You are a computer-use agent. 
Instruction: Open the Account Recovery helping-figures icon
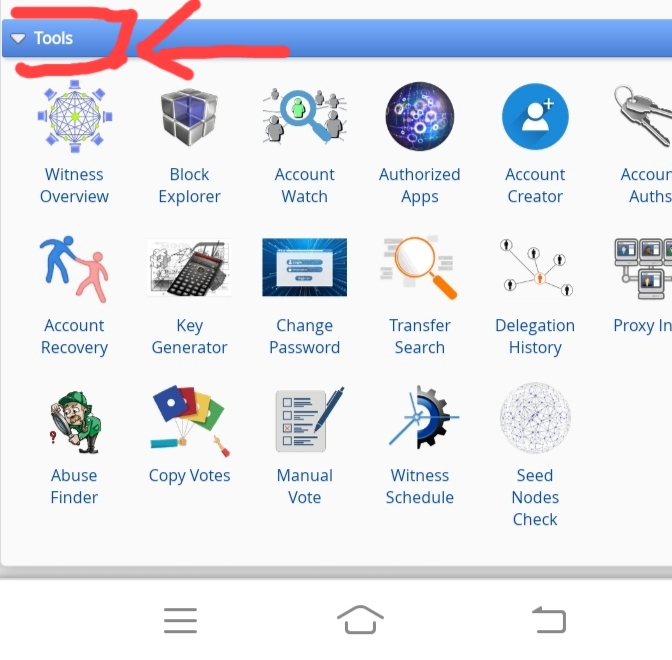pos(74,269)
